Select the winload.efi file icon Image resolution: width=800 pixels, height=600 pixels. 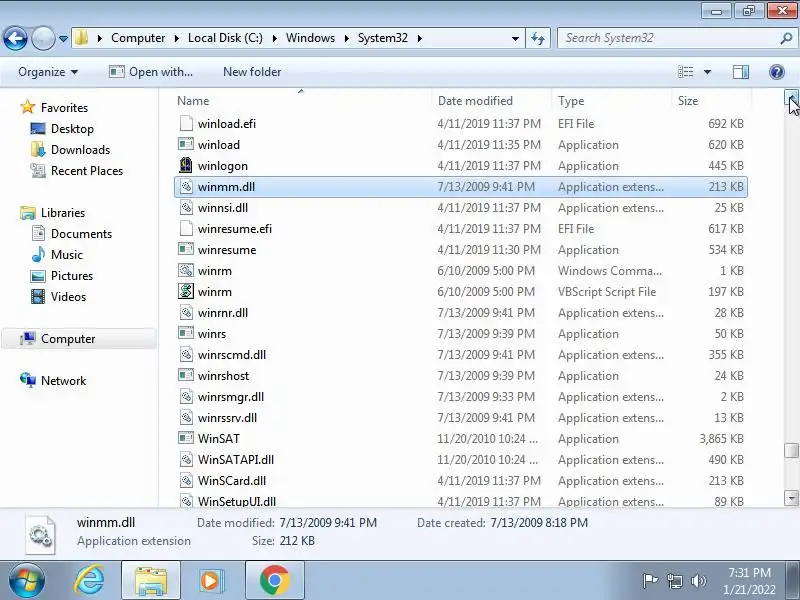click(x=186, y=123)
